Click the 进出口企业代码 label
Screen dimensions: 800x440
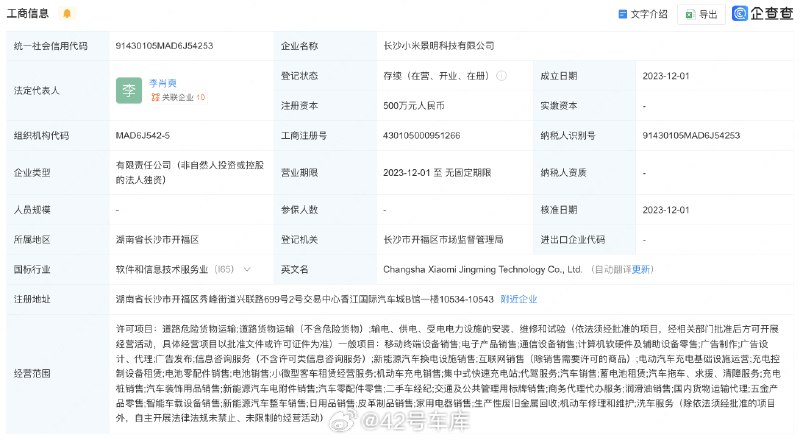572,239
